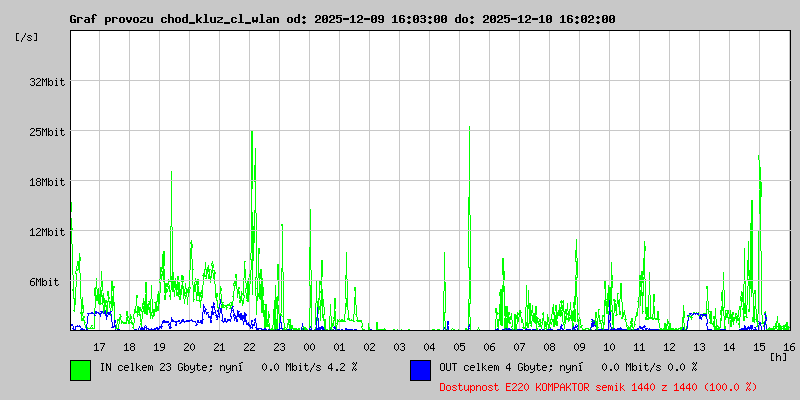Select the '6Mbit' y-axis label
This screenshot has height=400, width=800.
pos(44,282)
